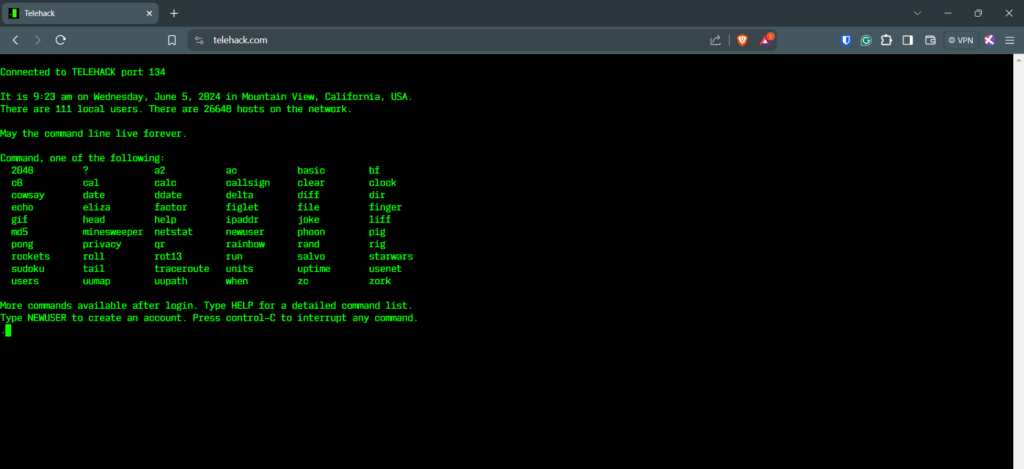Click the 'newuser' command text
Viewport: 1024px width, 469px height.
click(x=245, y=232)
